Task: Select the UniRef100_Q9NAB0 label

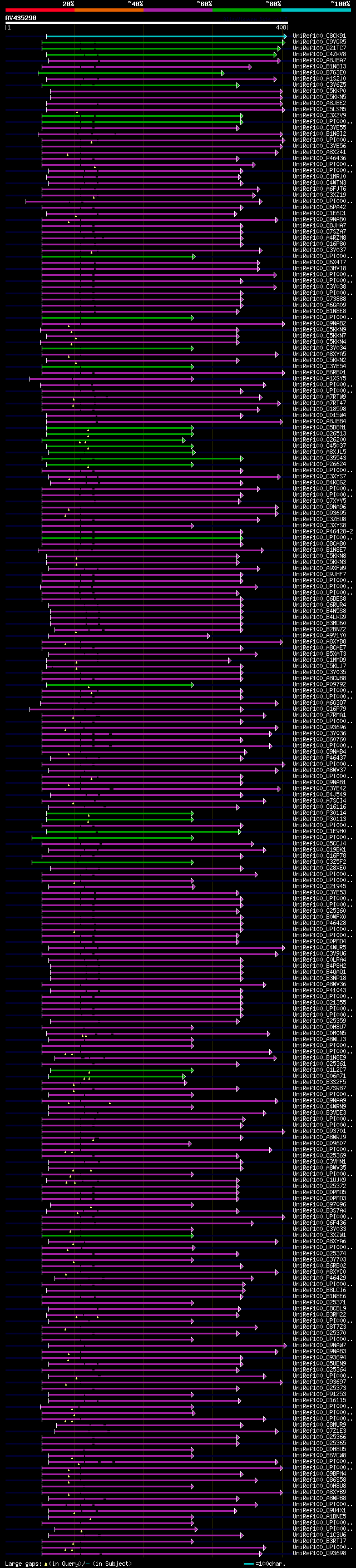Action: point(319,220)
